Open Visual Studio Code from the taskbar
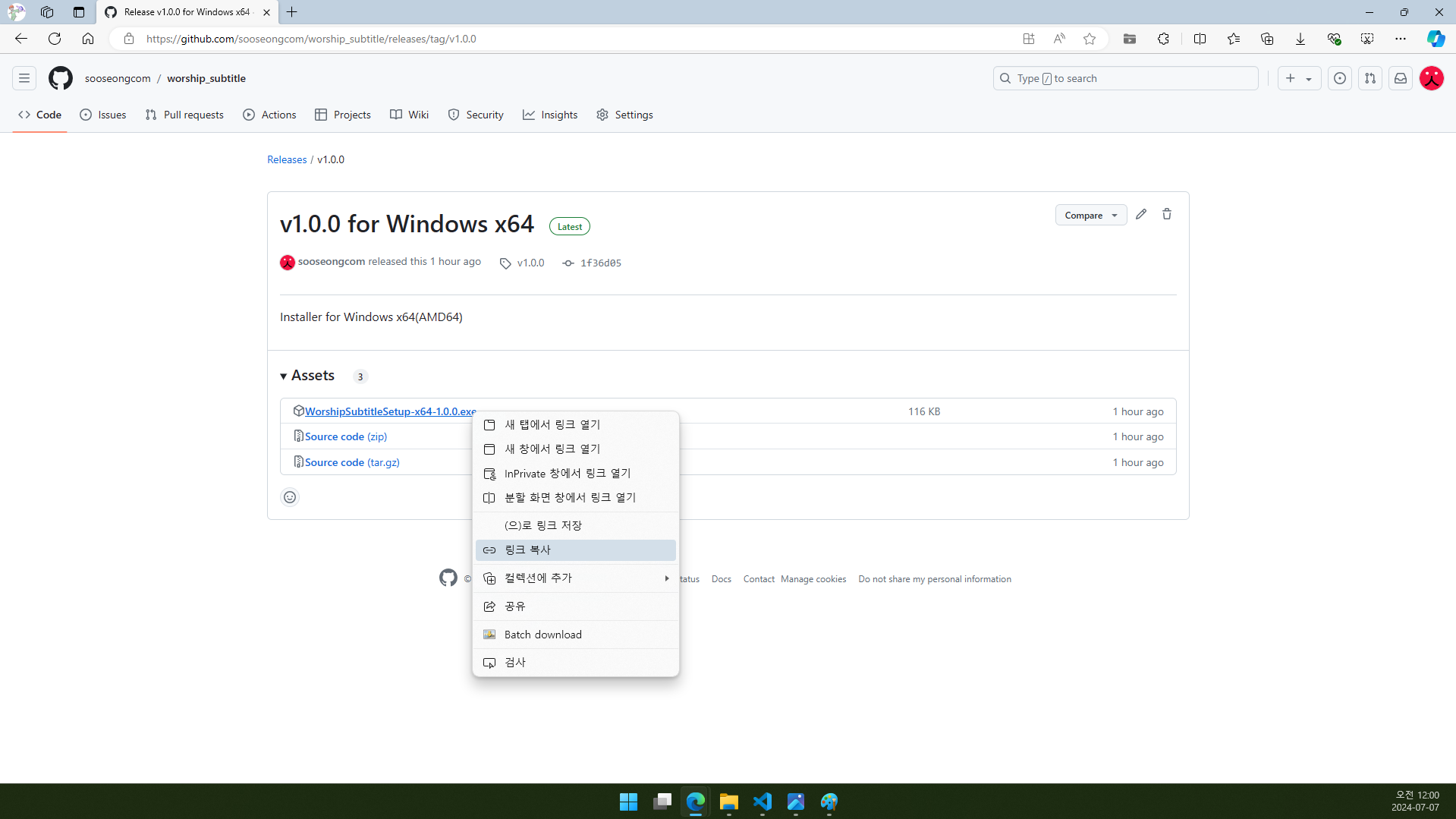The image size is (1456, 819). pos(763,802)
